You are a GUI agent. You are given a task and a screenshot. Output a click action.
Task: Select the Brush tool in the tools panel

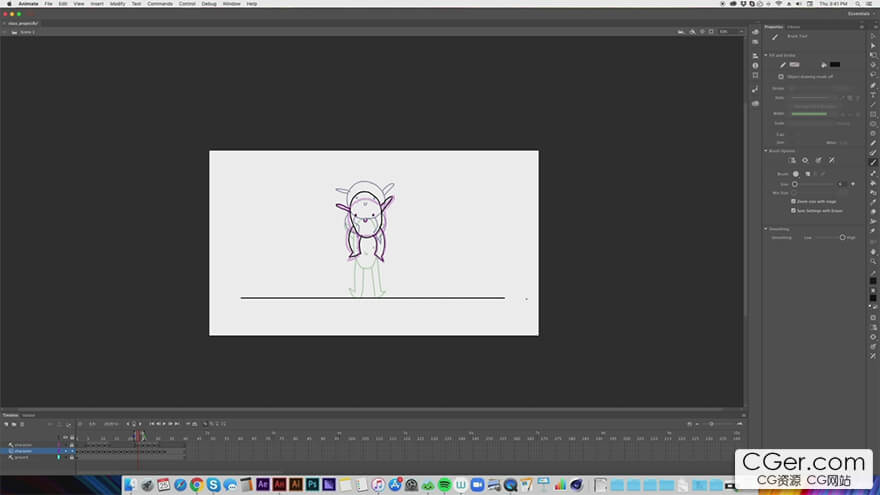[x=873, y=162]
